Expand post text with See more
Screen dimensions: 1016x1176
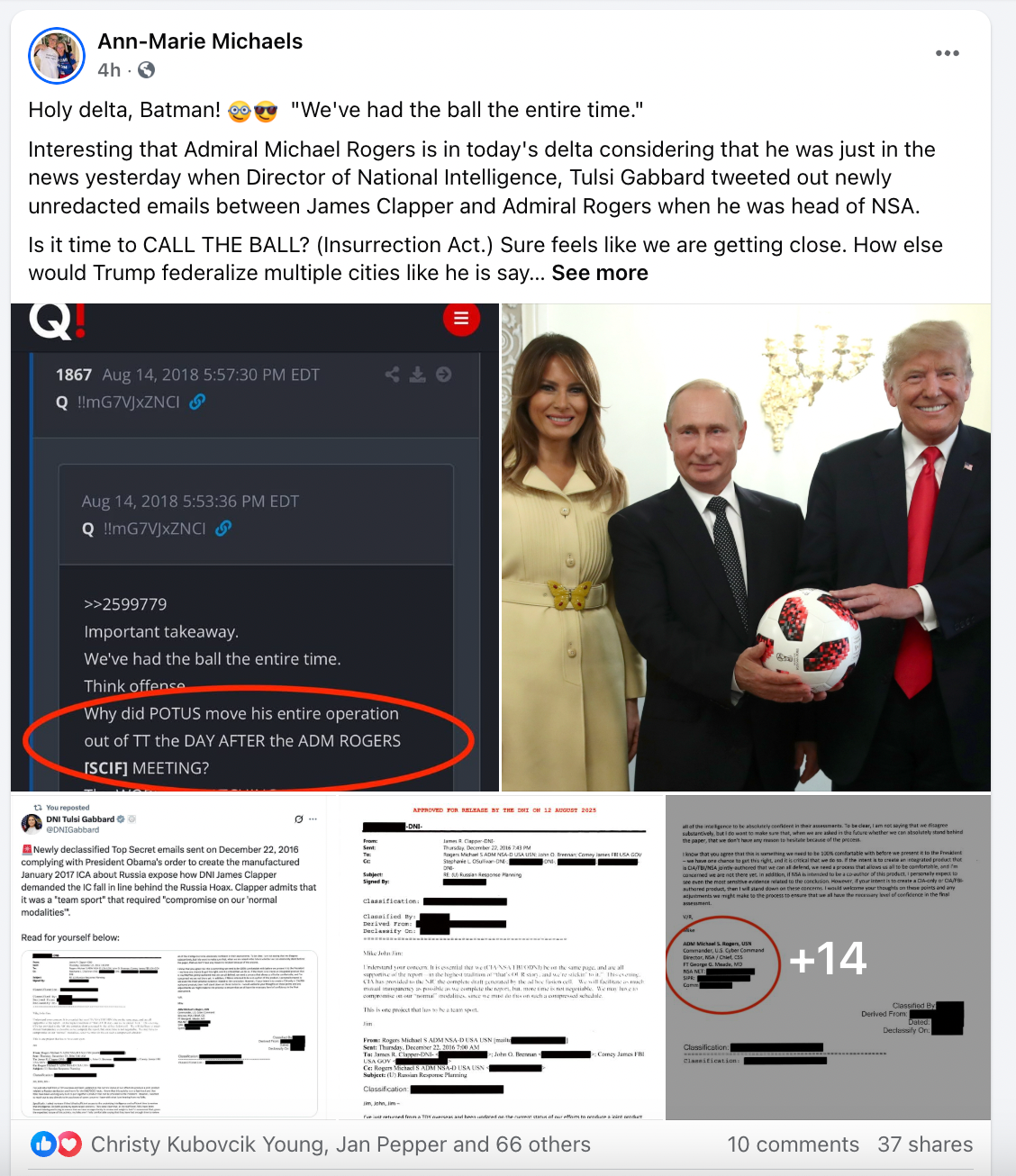[600, 273]
